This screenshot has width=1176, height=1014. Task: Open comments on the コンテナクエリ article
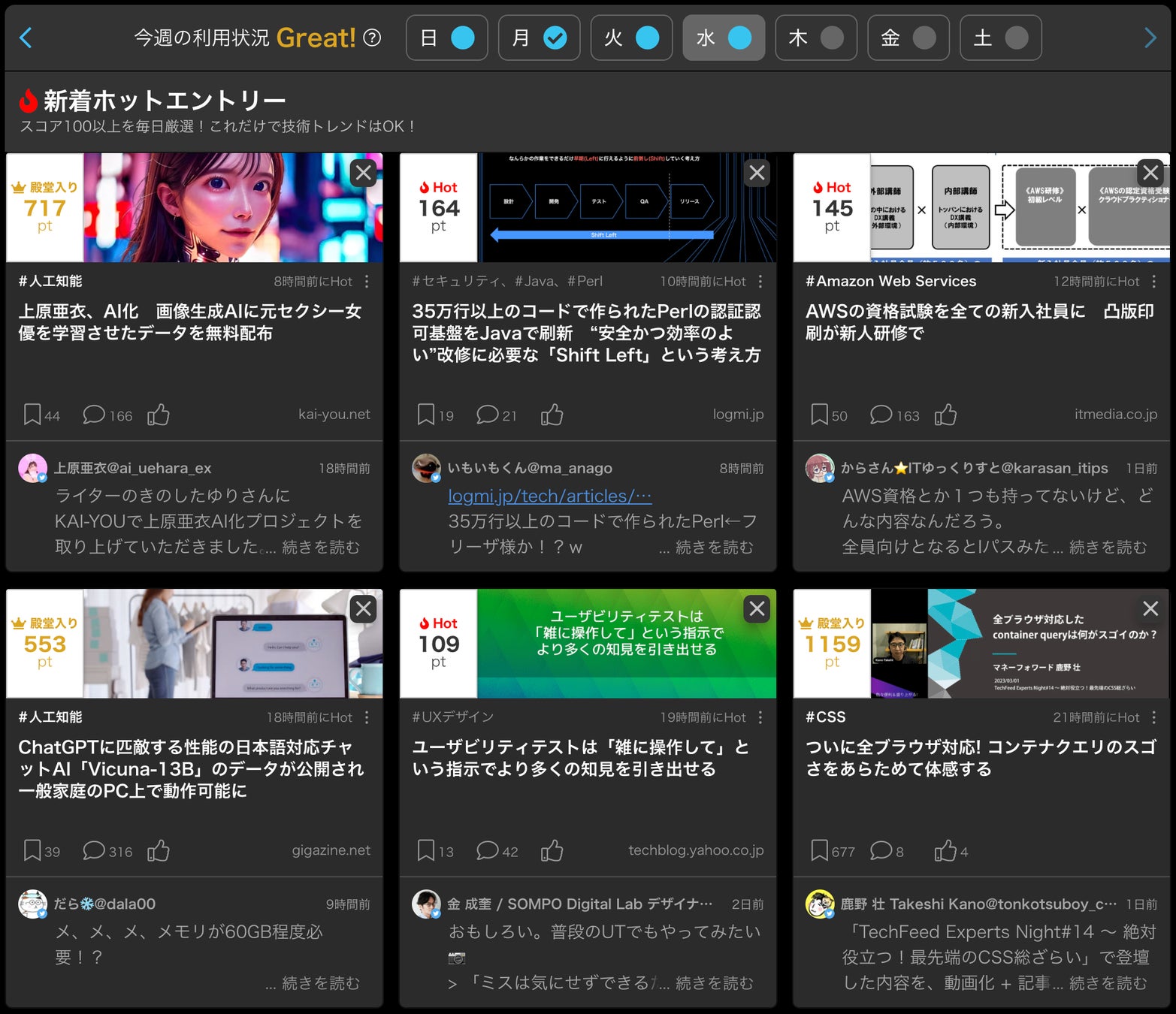[881, 850]
